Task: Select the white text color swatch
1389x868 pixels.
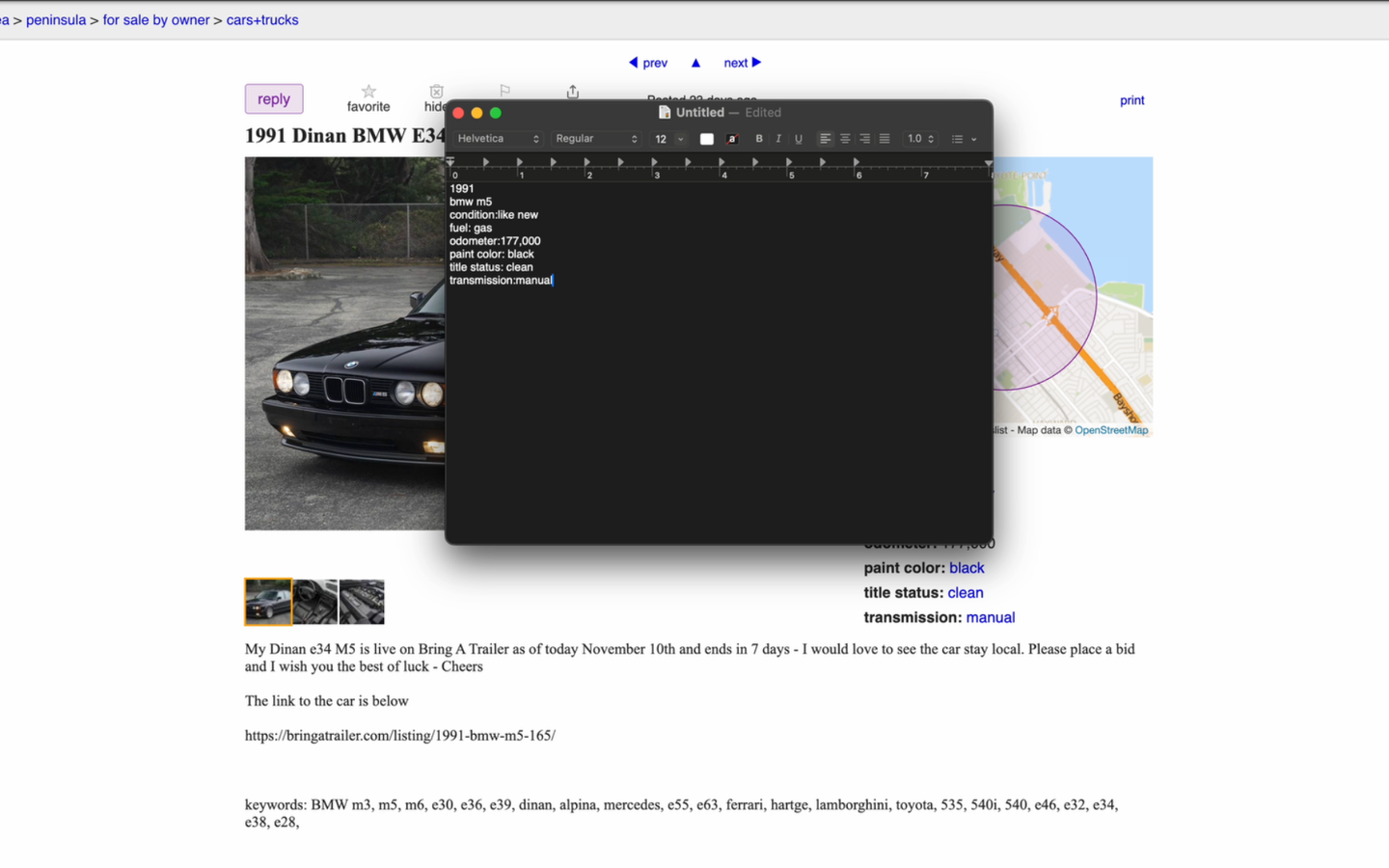Action: click(x=706, y=139)
